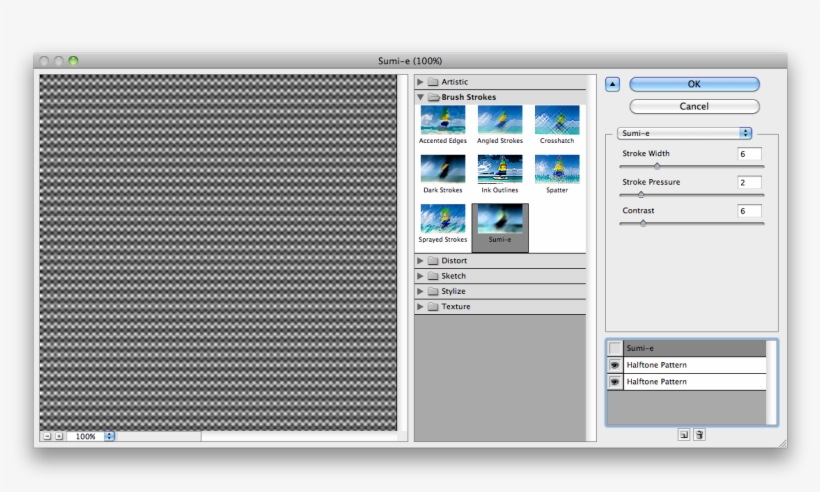Select the Sumi-e effect layer row

pyautogui.click(x=686, y=348)
